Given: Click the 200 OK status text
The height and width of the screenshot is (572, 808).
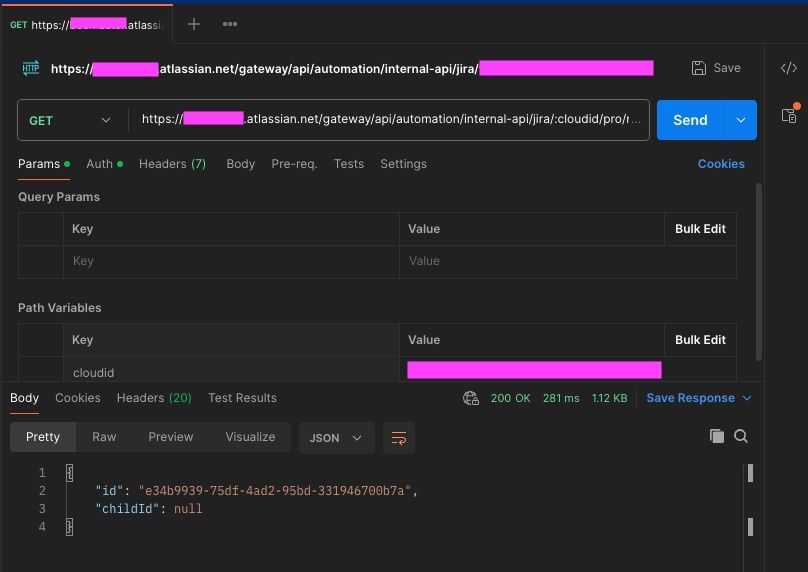Looking at the screenshot, I should coord(510,398).
